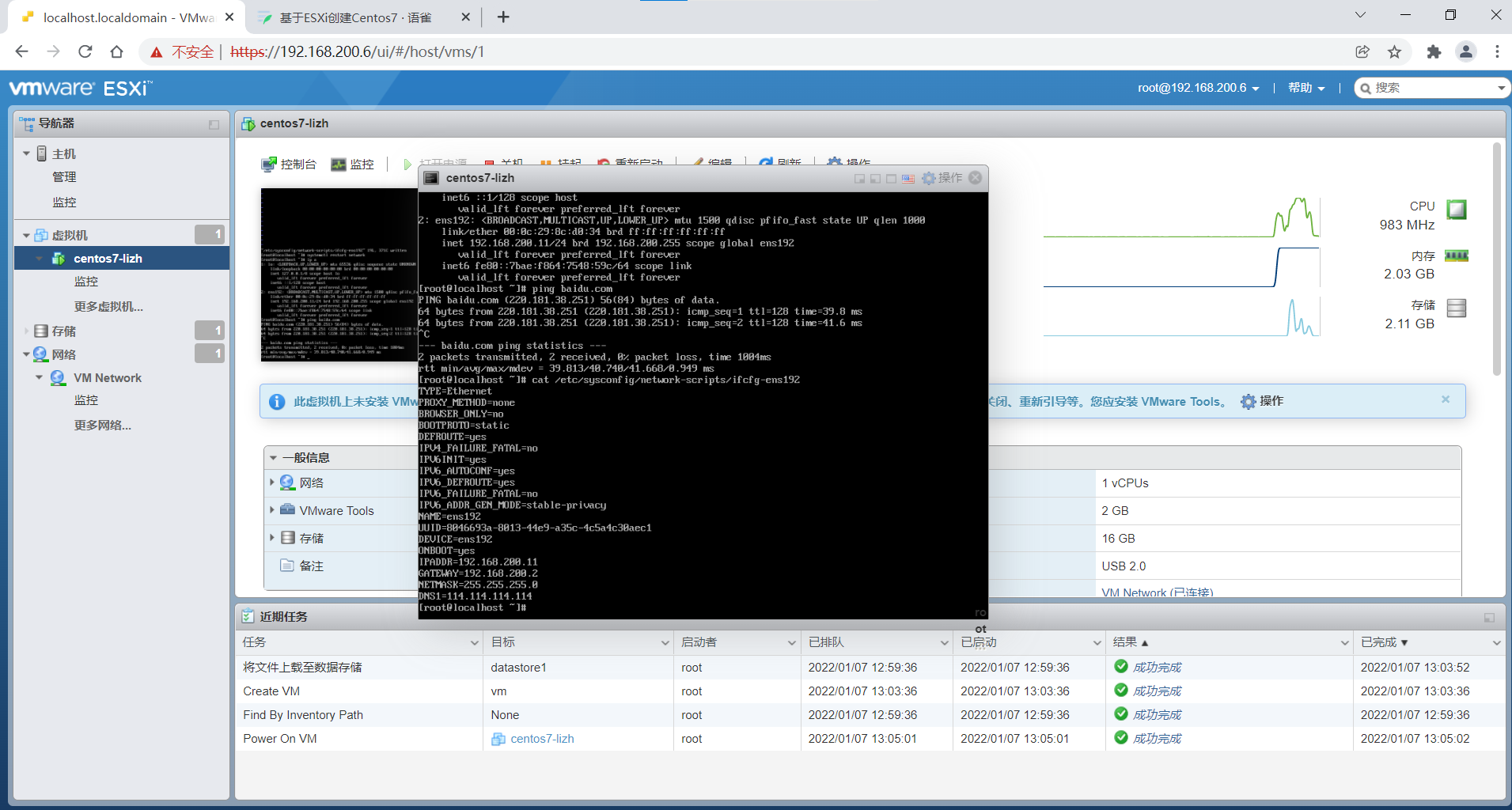Viewport: 1512px width, 810px height.
Task: Open the 目标 column dropdown
Action: (665, 643)
